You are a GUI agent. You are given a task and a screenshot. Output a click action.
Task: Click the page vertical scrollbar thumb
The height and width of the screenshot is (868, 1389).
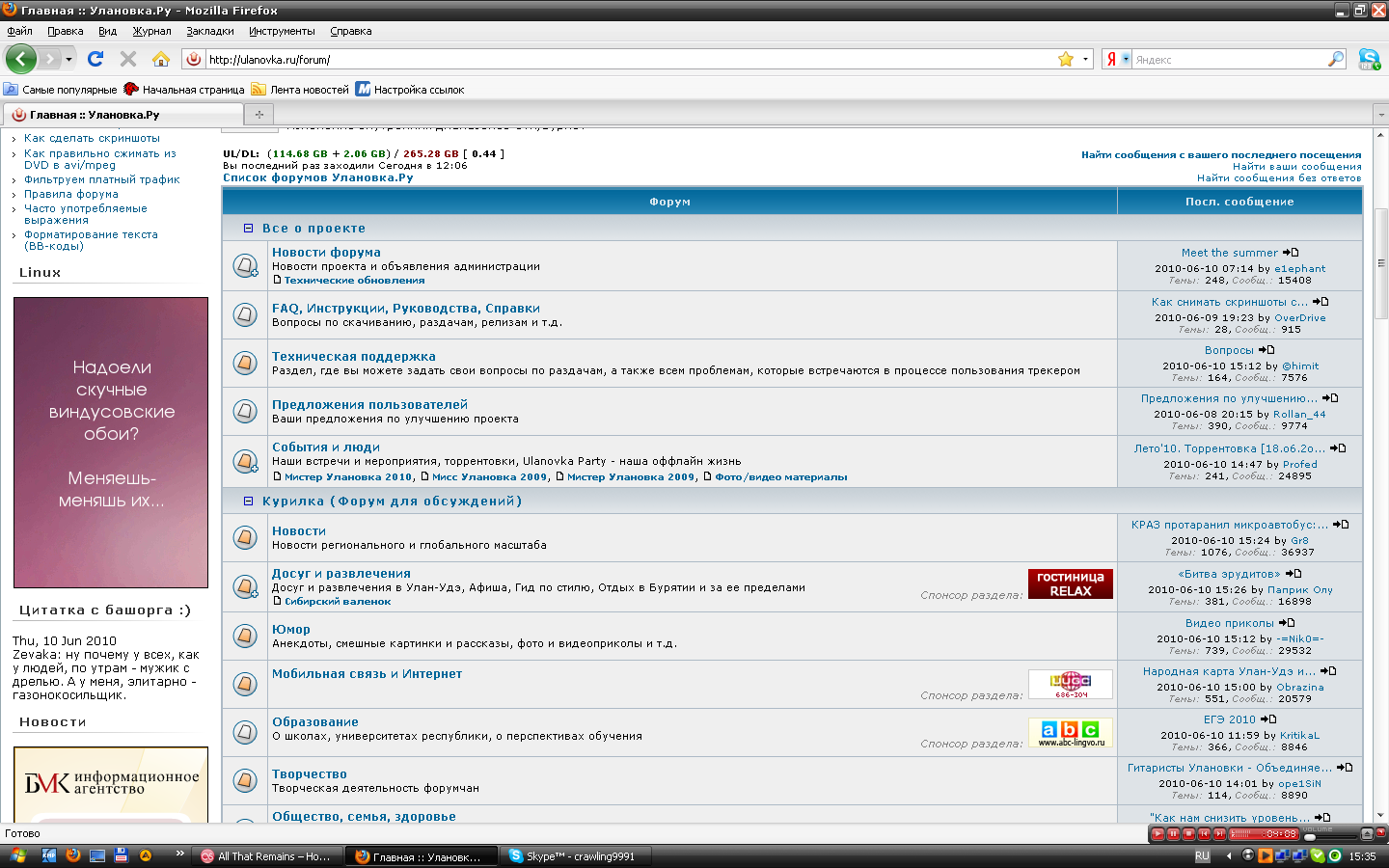(1380, 262)
